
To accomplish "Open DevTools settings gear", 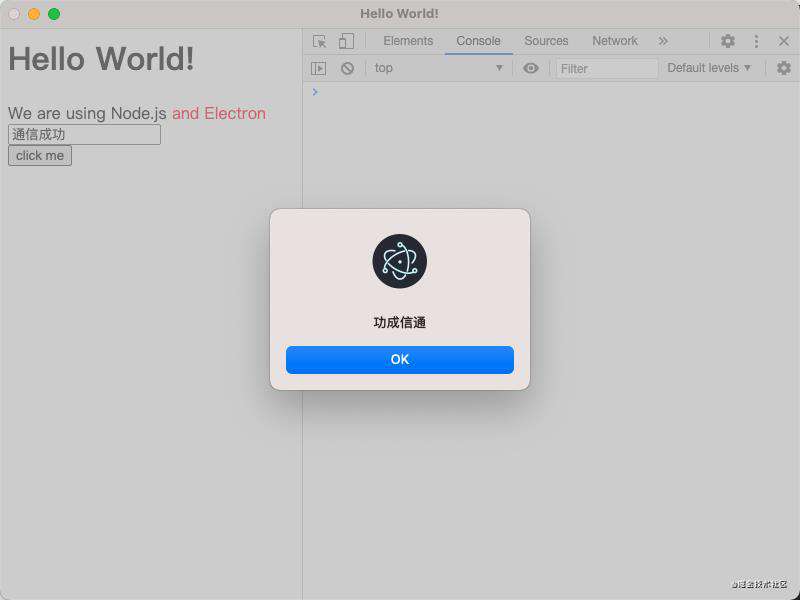I will coord(728,41).
